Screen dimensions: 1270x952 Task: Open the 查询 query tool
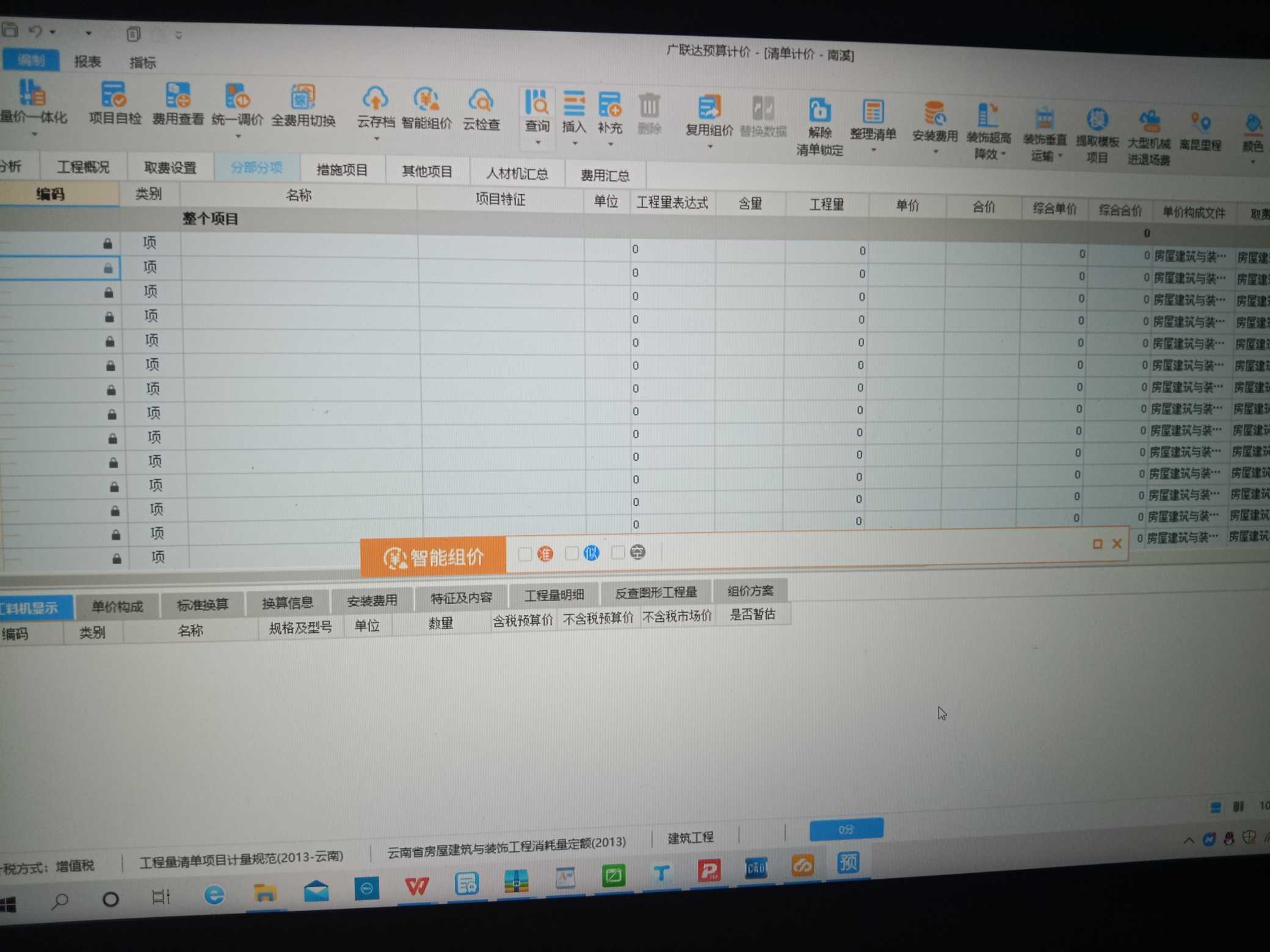coord(537,111)
